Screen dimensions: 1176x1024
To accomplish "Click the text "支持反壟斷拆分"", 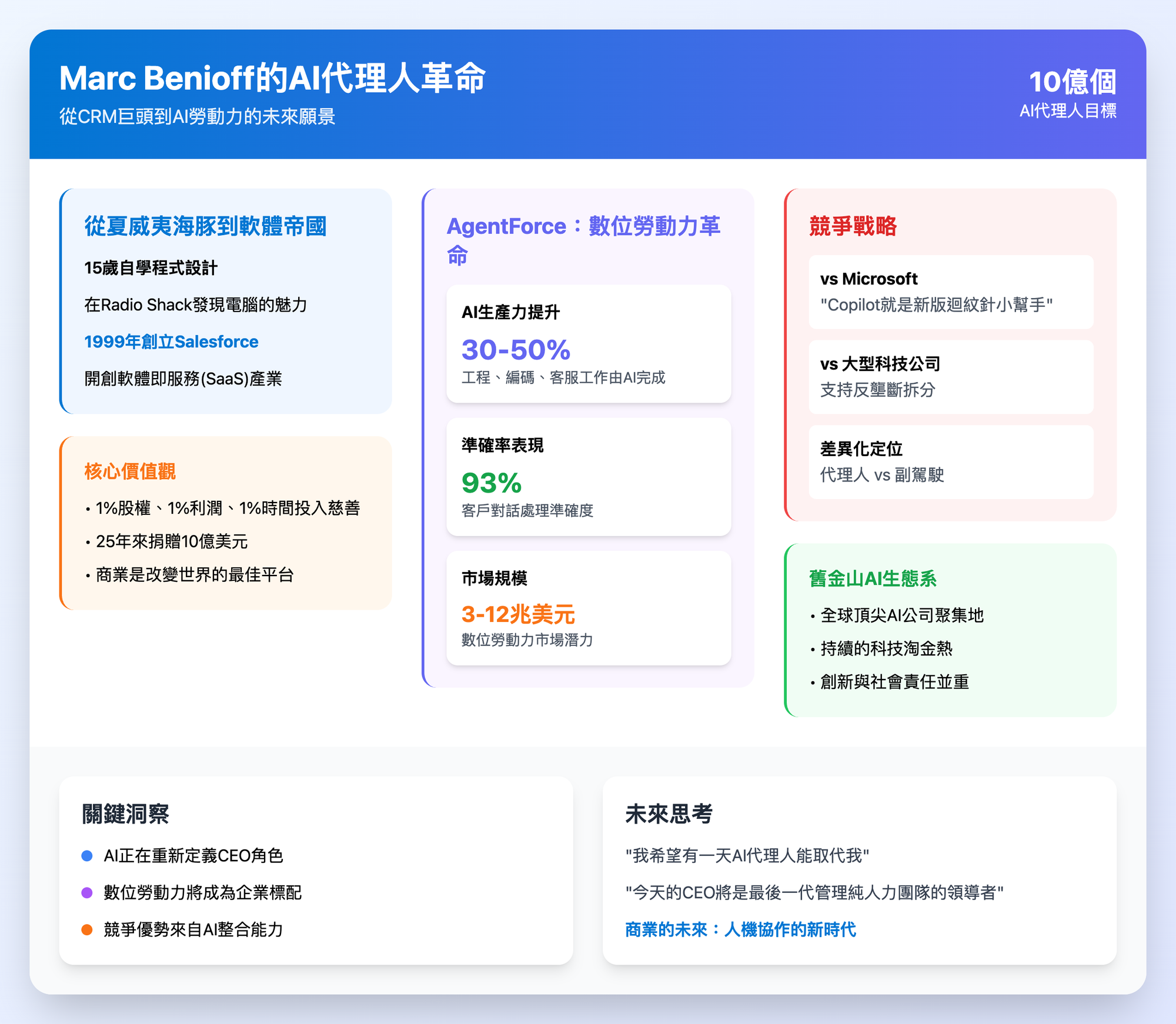I will coord(877,390).
